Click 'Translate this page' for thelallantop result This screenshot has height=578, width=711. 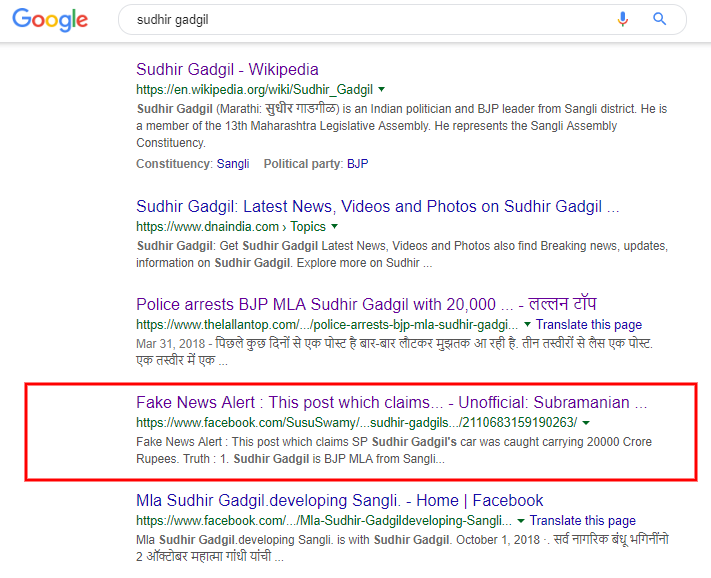pos(589,325)
